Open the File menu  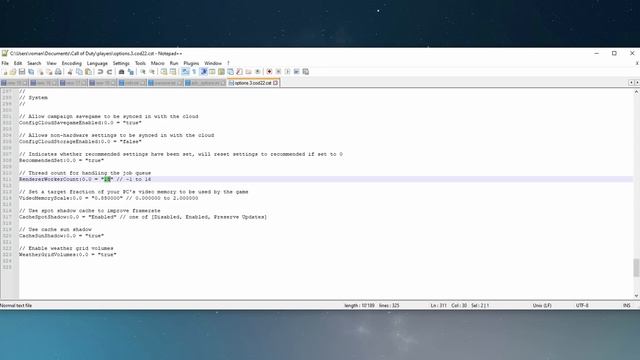pyautogui.click(x=5, y=63)
